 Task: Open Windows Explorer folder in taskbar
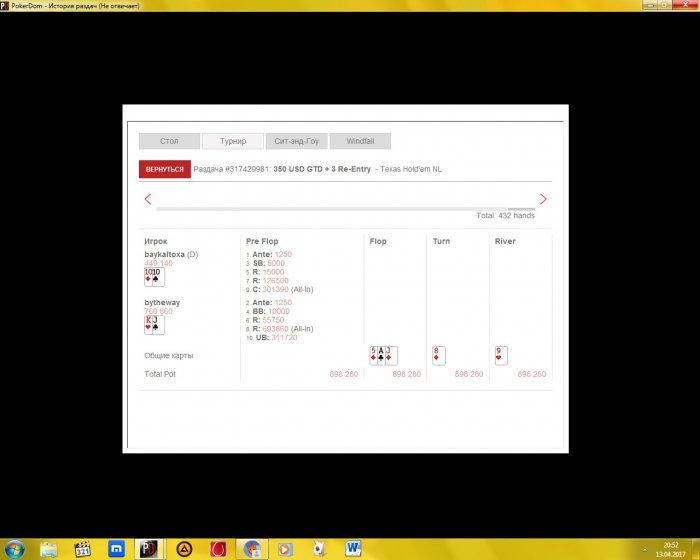point(49,549)
